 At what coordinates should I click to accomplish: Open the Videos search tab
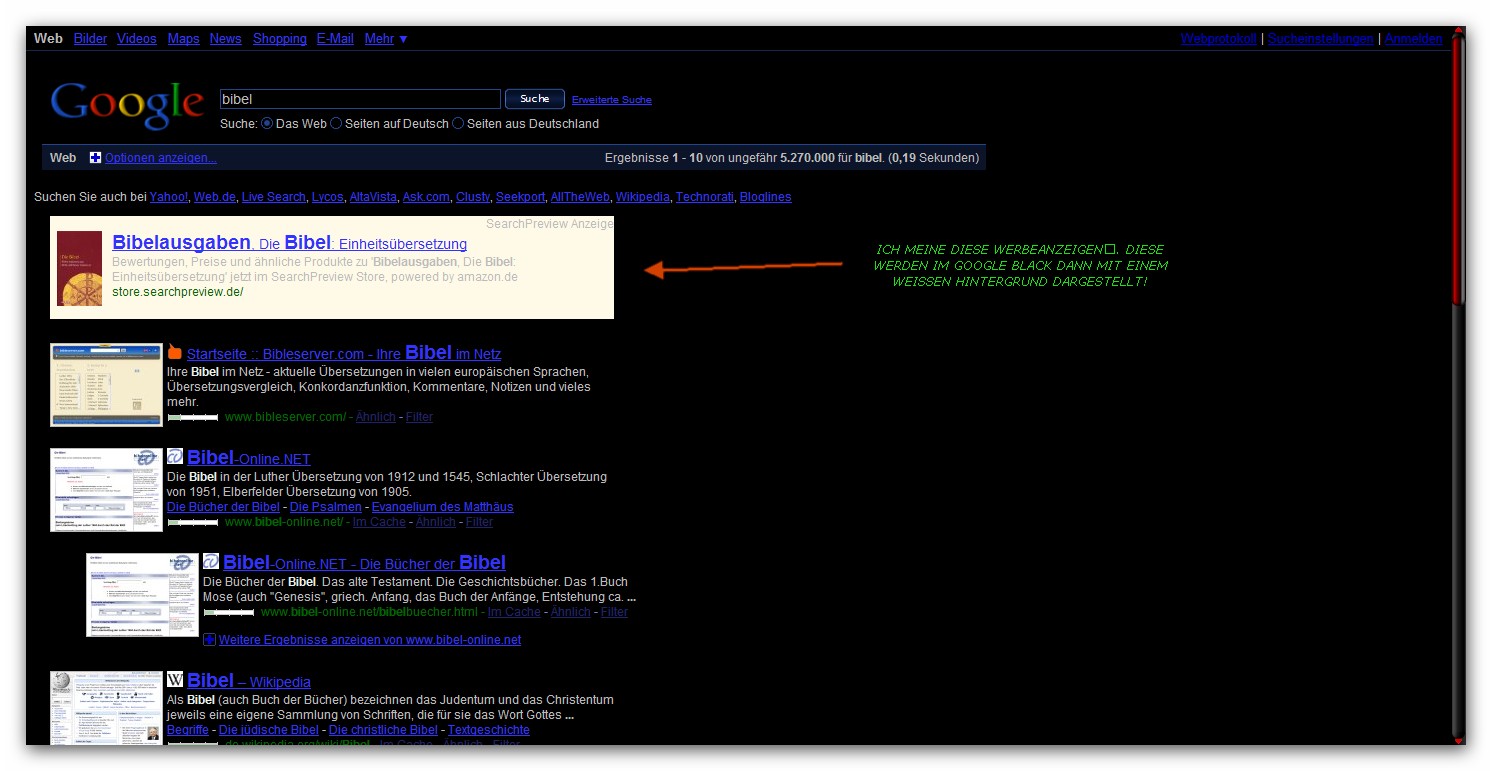[137, 39]
